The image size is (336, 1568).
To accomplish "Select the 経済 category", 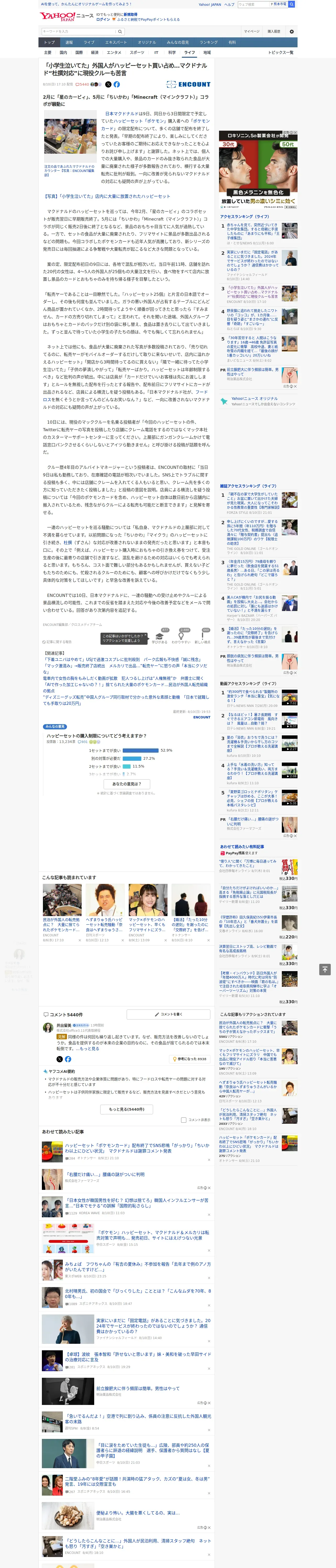I will point(94,52).
